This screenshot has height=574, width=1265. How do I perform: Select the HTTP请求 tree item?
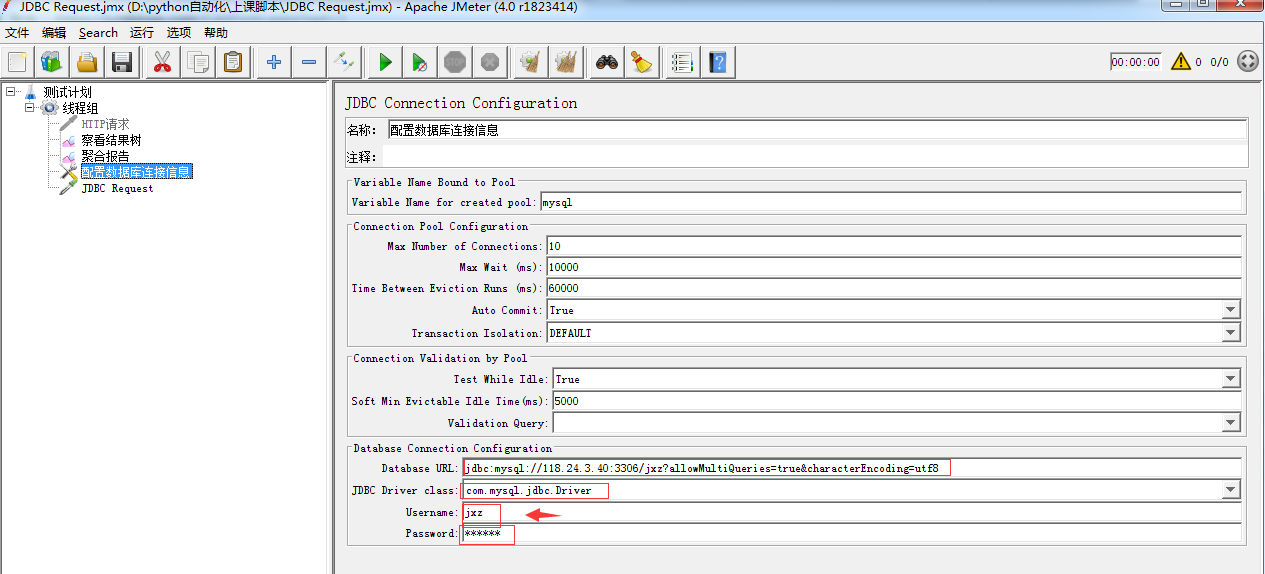[x=105, y=124]
